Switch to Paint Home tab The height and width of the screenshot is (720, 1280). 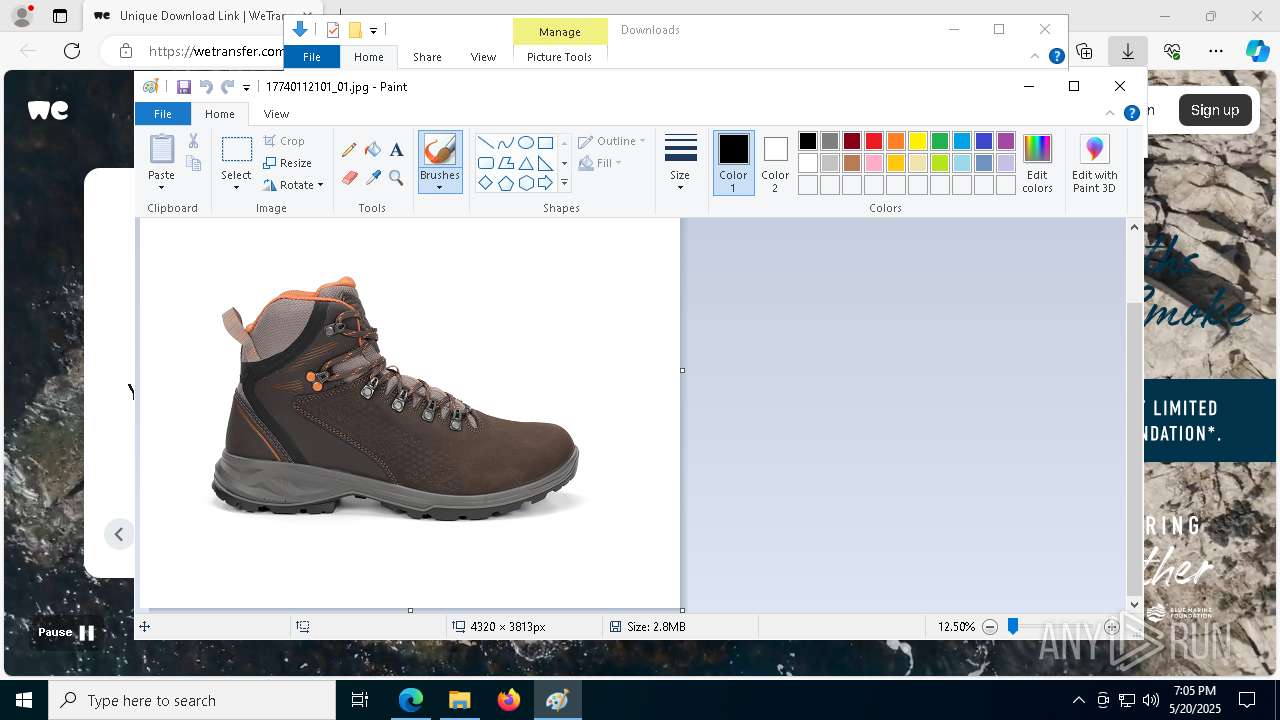point(219,114)
